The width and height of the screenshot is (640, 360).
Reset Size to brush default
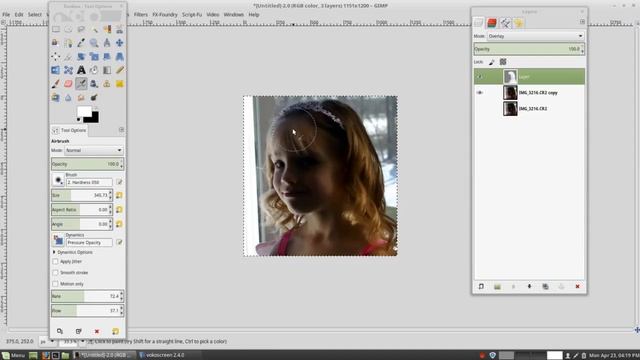[119, 196]
